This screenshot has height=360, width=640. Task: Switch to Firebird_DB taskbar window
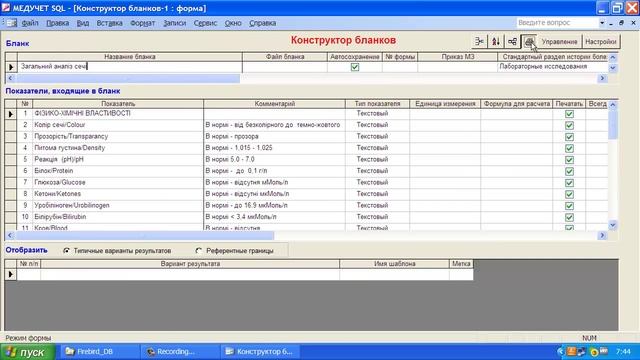pyautogui.click(x=99, y=351)
